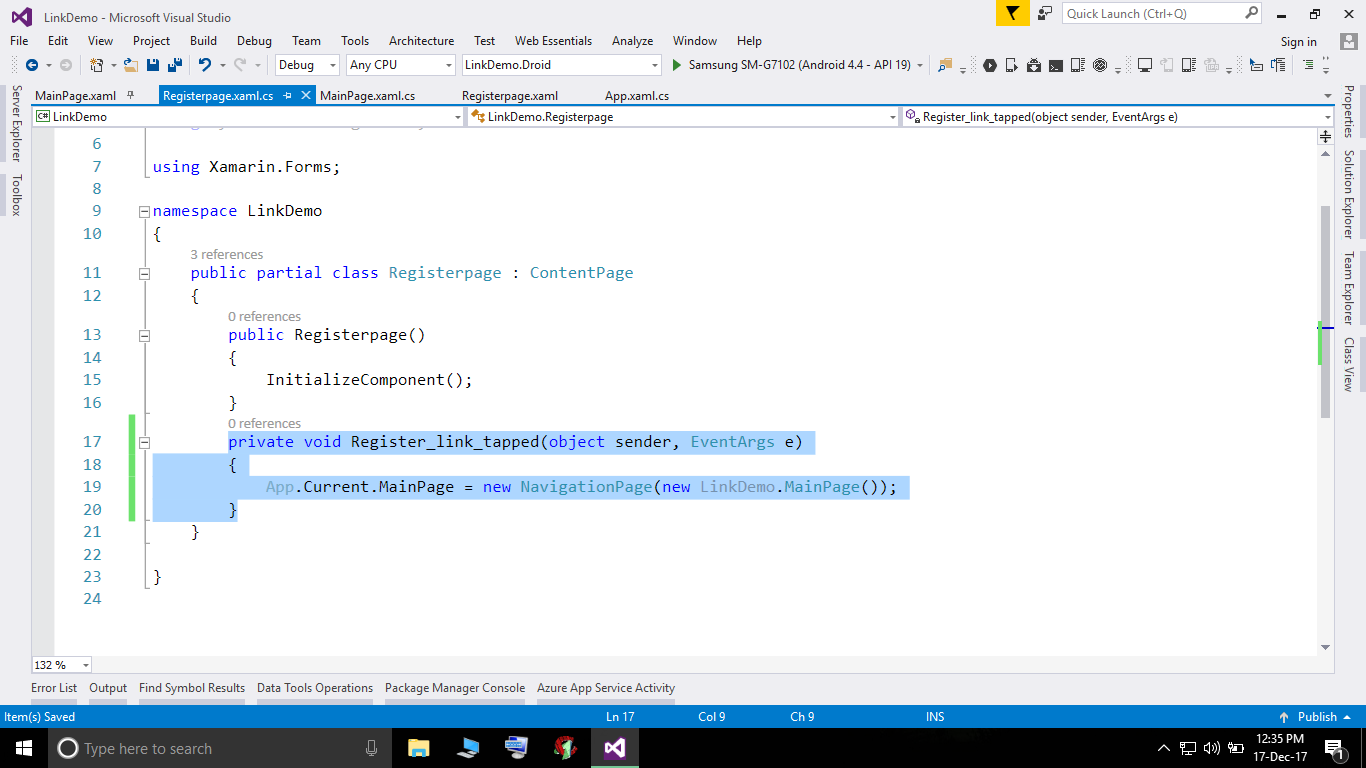Screen dimensions: 1366x768
Task: Open the Android SDK Manager icon
Action: click(x=1034, y=66)
